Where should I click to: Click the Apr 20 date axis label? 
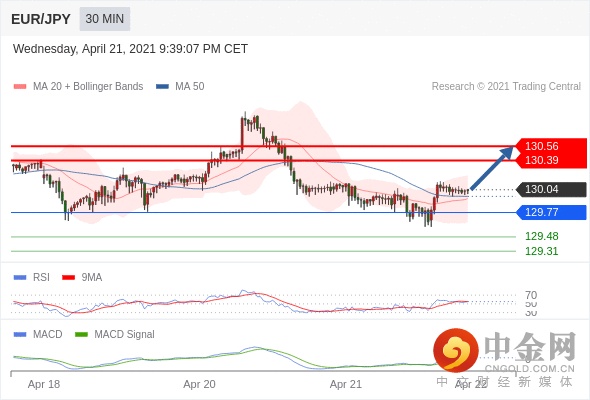199,384
